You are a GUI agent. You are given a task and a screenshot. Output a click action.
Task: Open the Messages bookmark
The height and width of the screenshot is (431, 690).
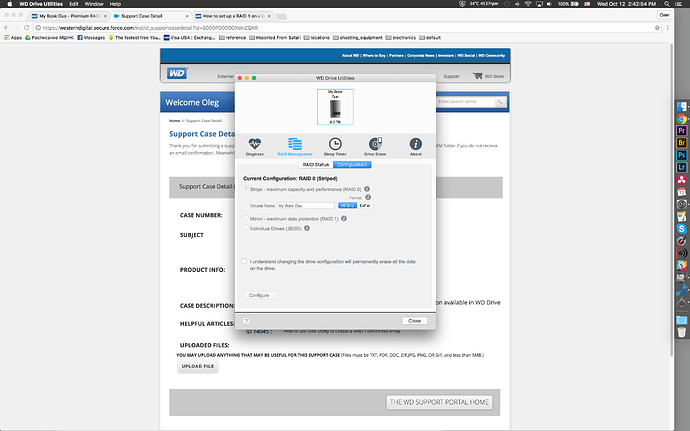click(x=91, y=38)
